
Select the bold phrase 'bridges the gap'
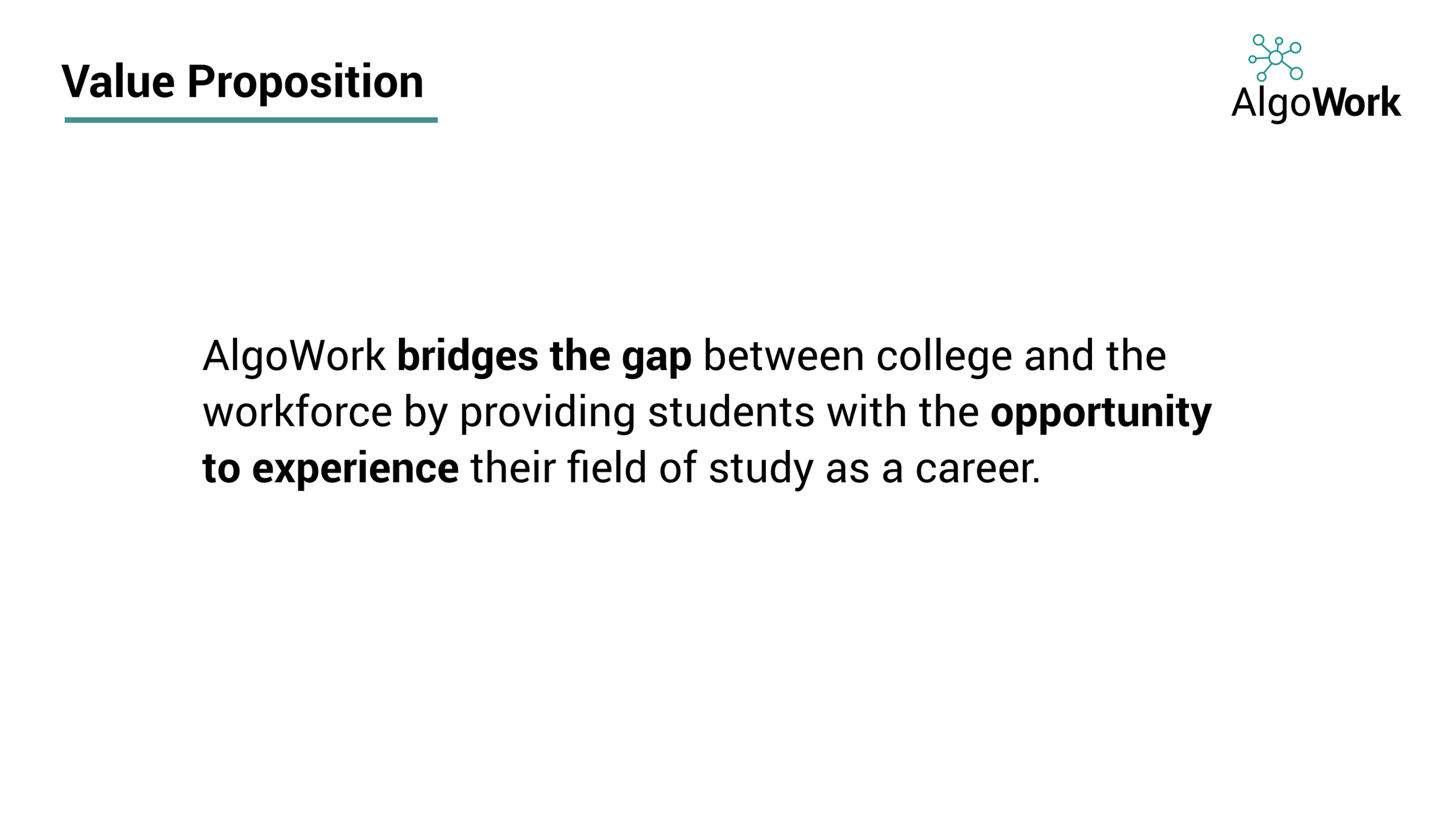(544, 357)
